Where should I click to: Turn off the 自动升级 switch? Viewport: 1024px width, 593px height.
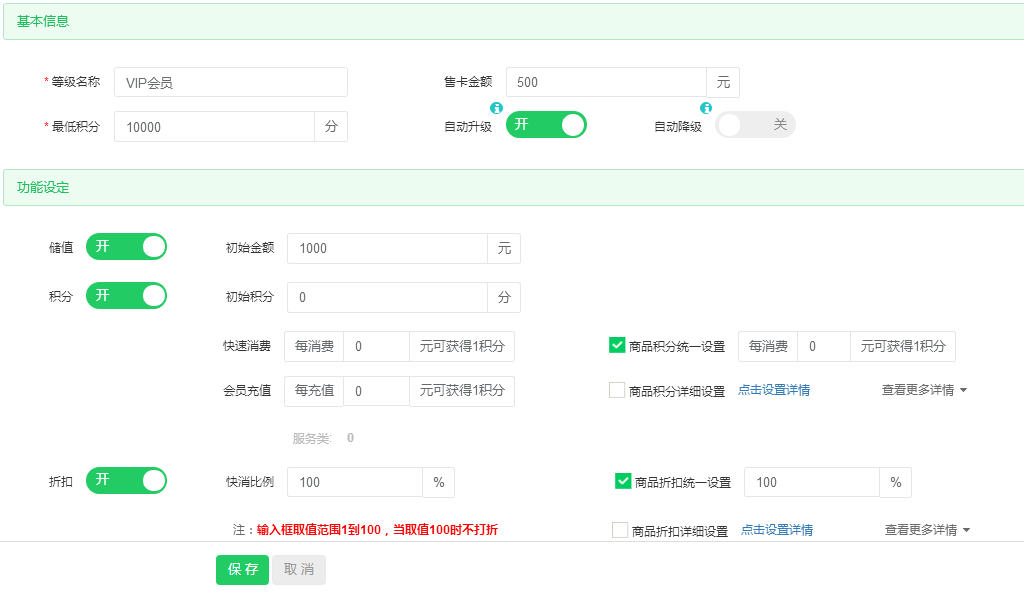(x=546, y=125)
